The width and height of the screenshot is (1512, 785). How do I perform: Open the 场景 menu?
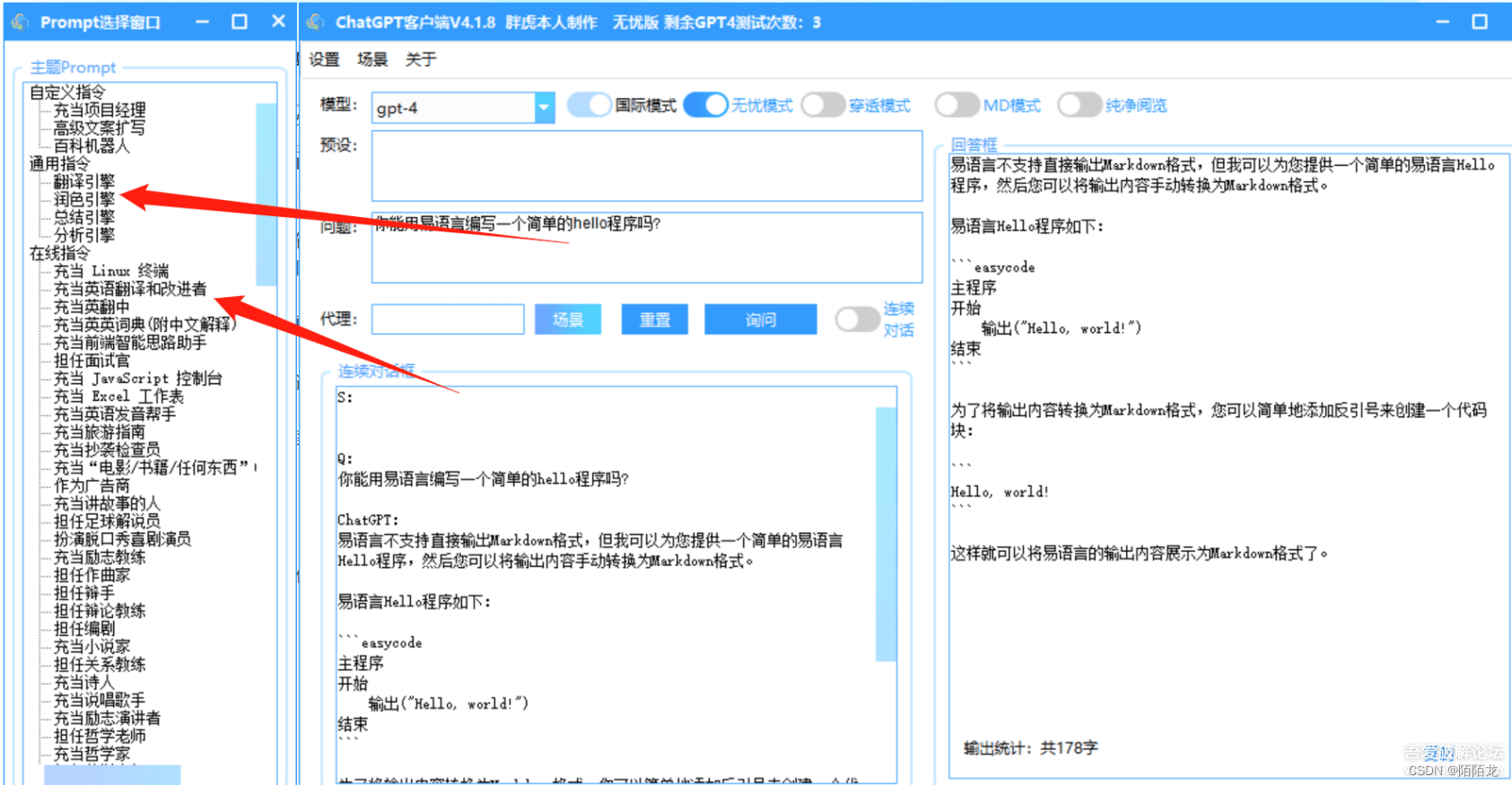coord(372,59)
